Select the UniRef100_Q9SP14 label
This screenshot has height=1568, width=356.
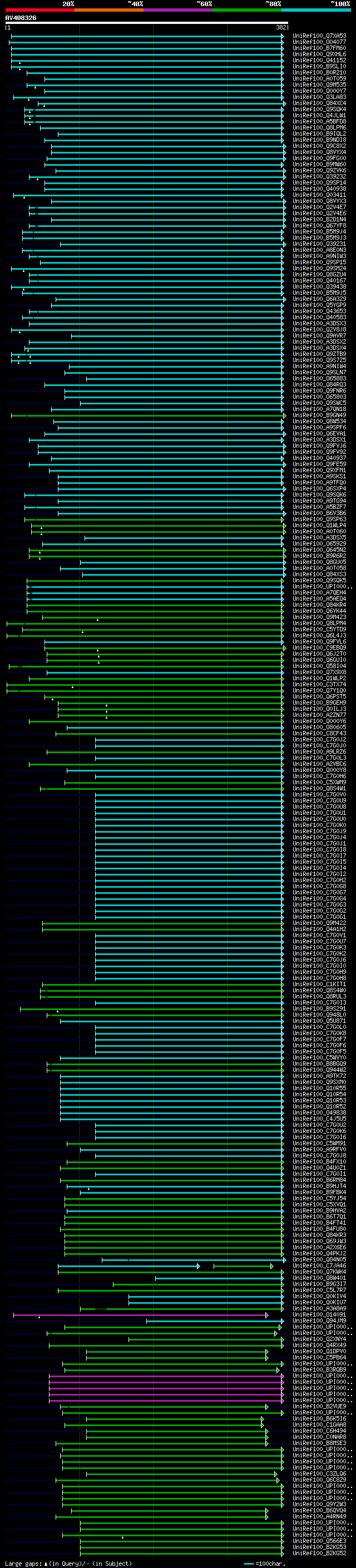319,182
